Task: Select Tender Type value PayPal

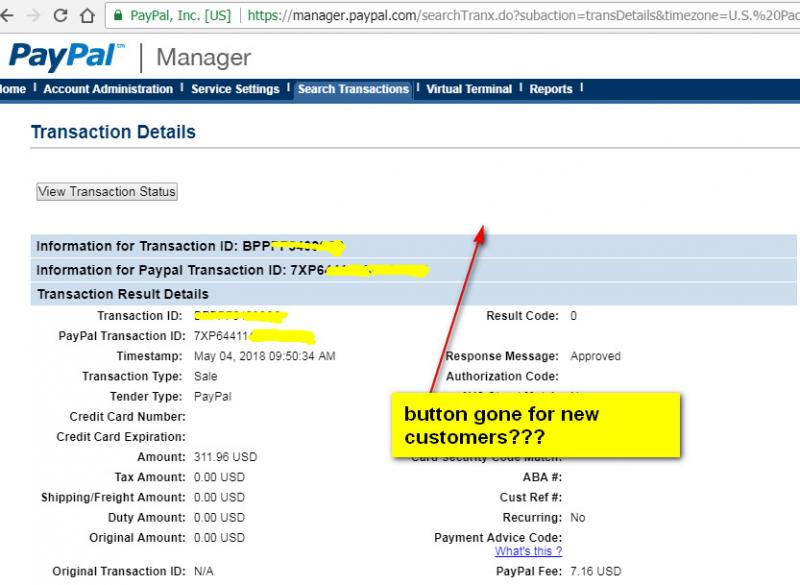Action: 213,396
